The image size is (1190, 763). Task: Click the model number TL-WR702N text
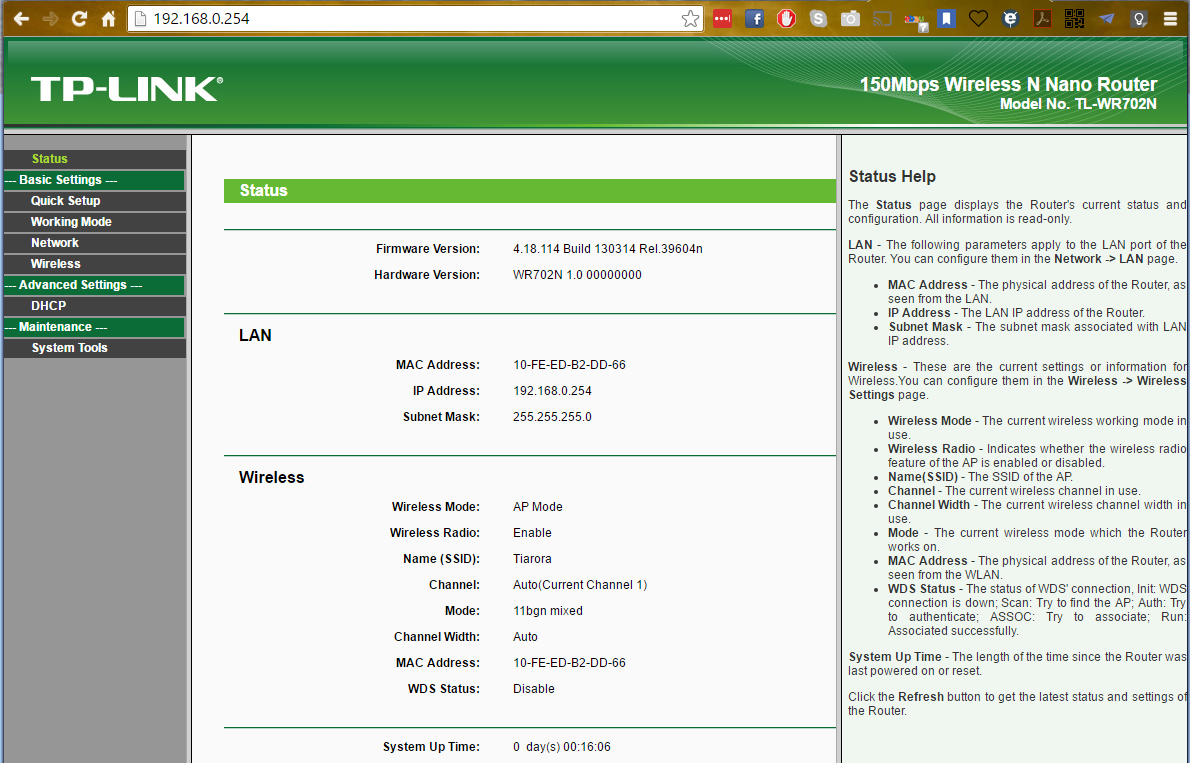1078,104
